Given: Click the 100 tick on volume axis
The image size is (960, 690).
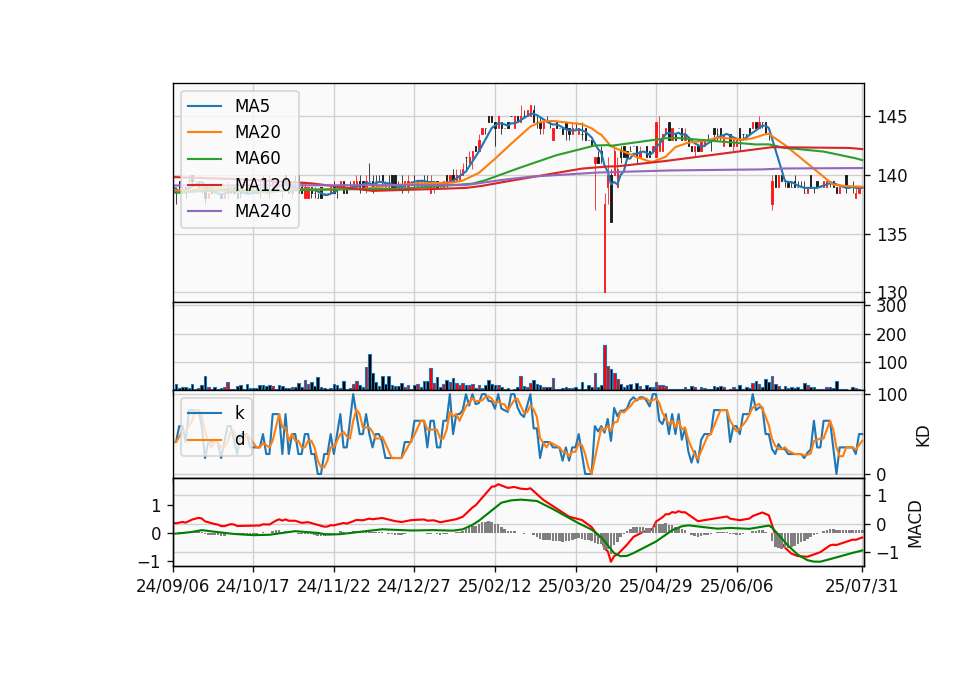Looking at the screenshot, I should point(892,363).
